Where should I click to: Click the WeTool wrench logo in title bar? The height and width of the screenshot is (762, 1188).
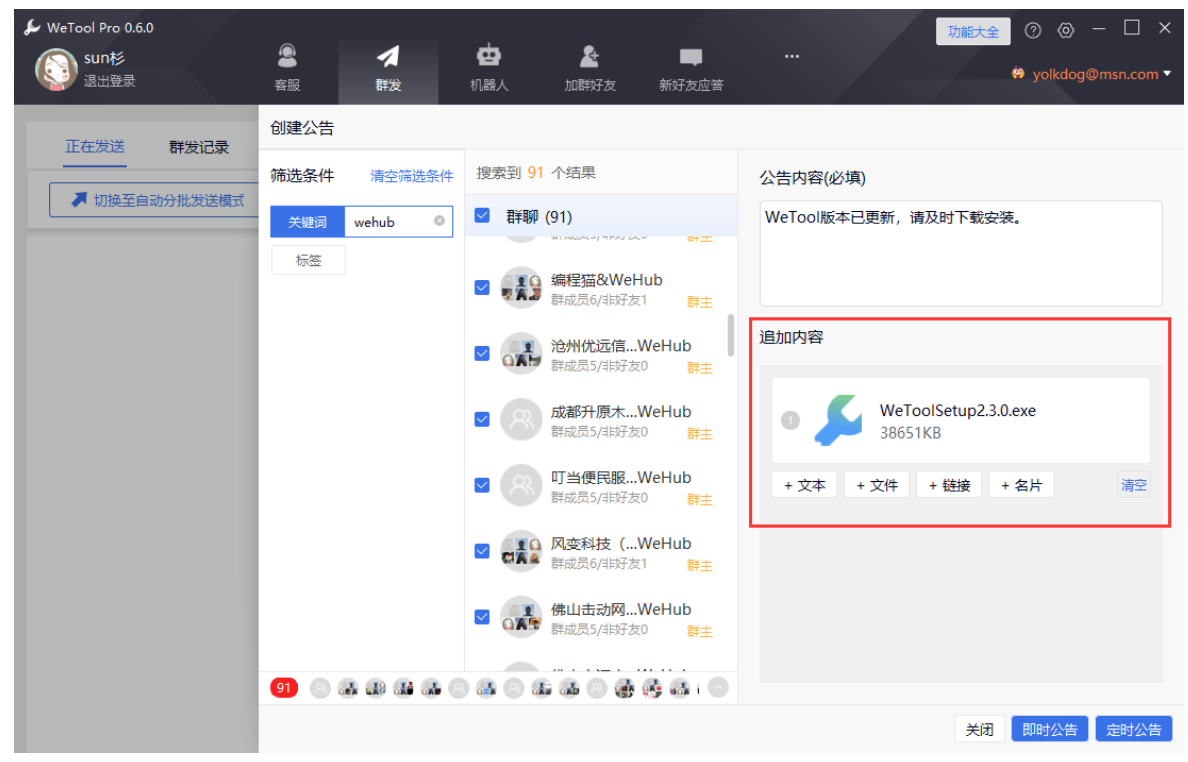click(32, 28)
